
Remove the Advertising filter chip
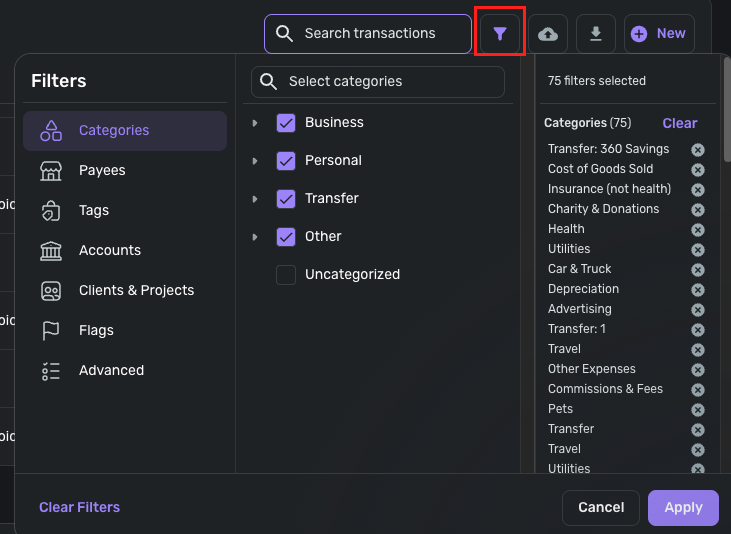[x=698, y=310]
